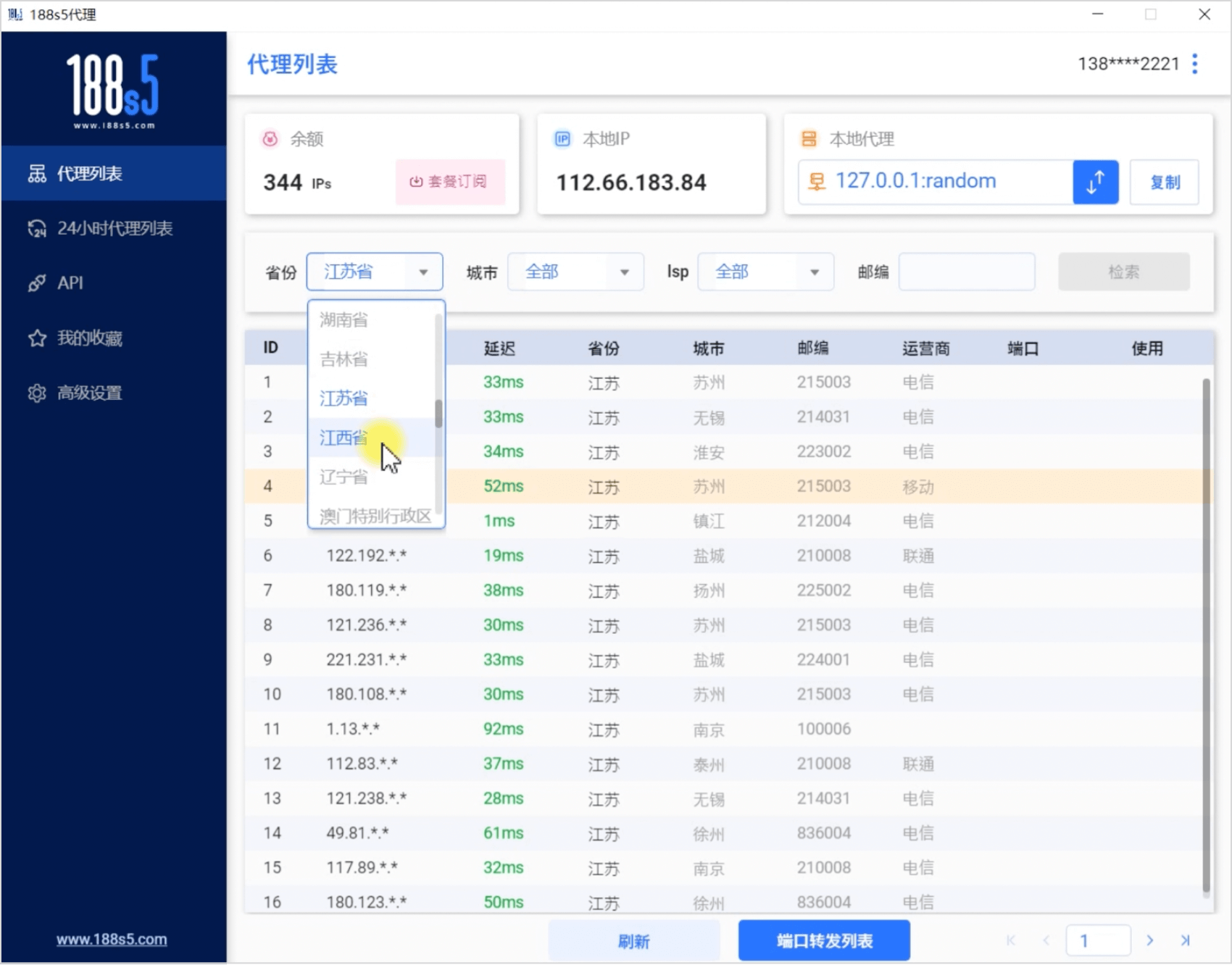This screenshot has width=1232, height=965.
Task: Go to last page of proxy list
Action: coord(1185,940)
